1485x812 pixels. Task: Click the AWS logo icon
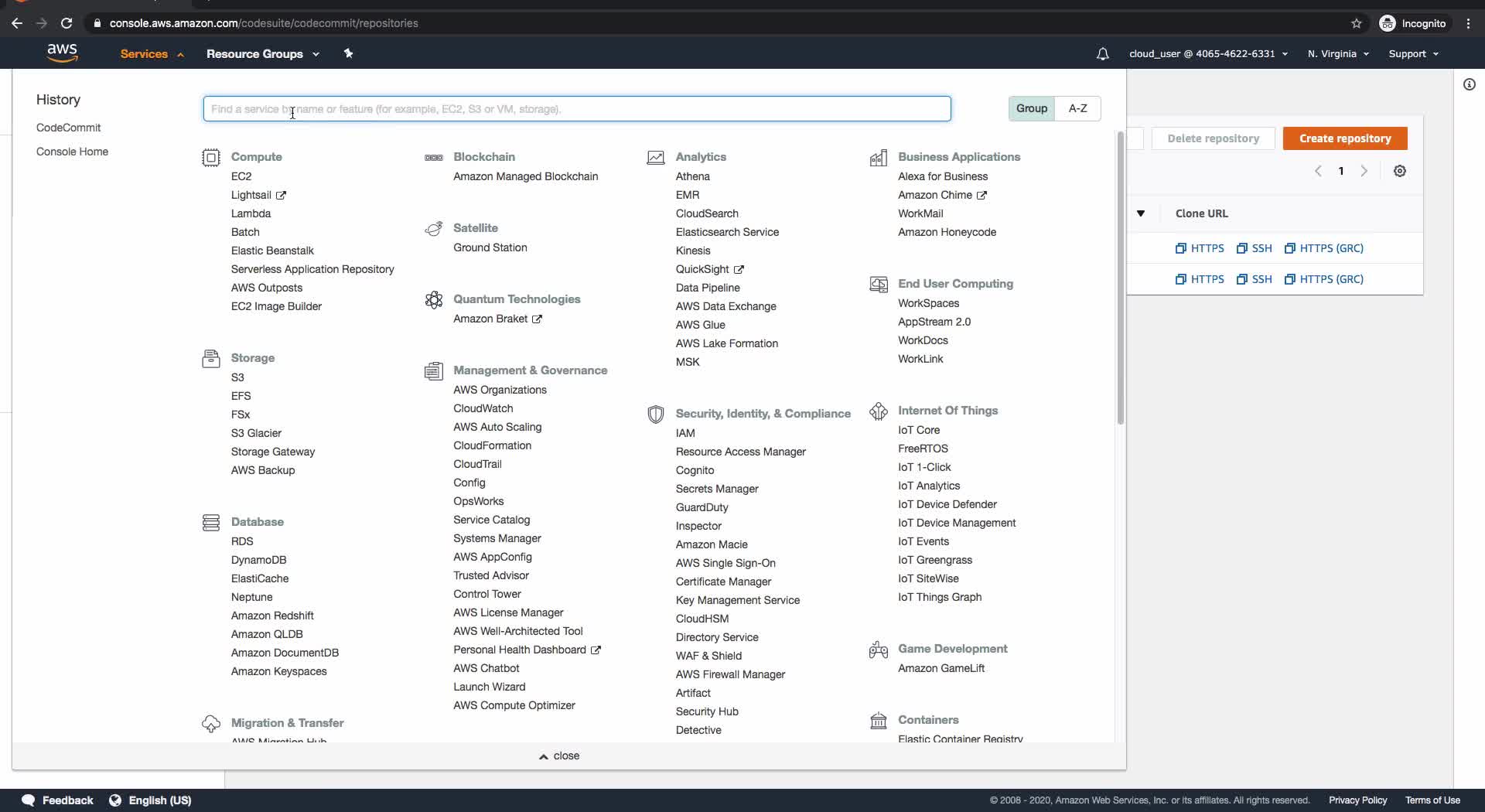[x=62, y=53]
